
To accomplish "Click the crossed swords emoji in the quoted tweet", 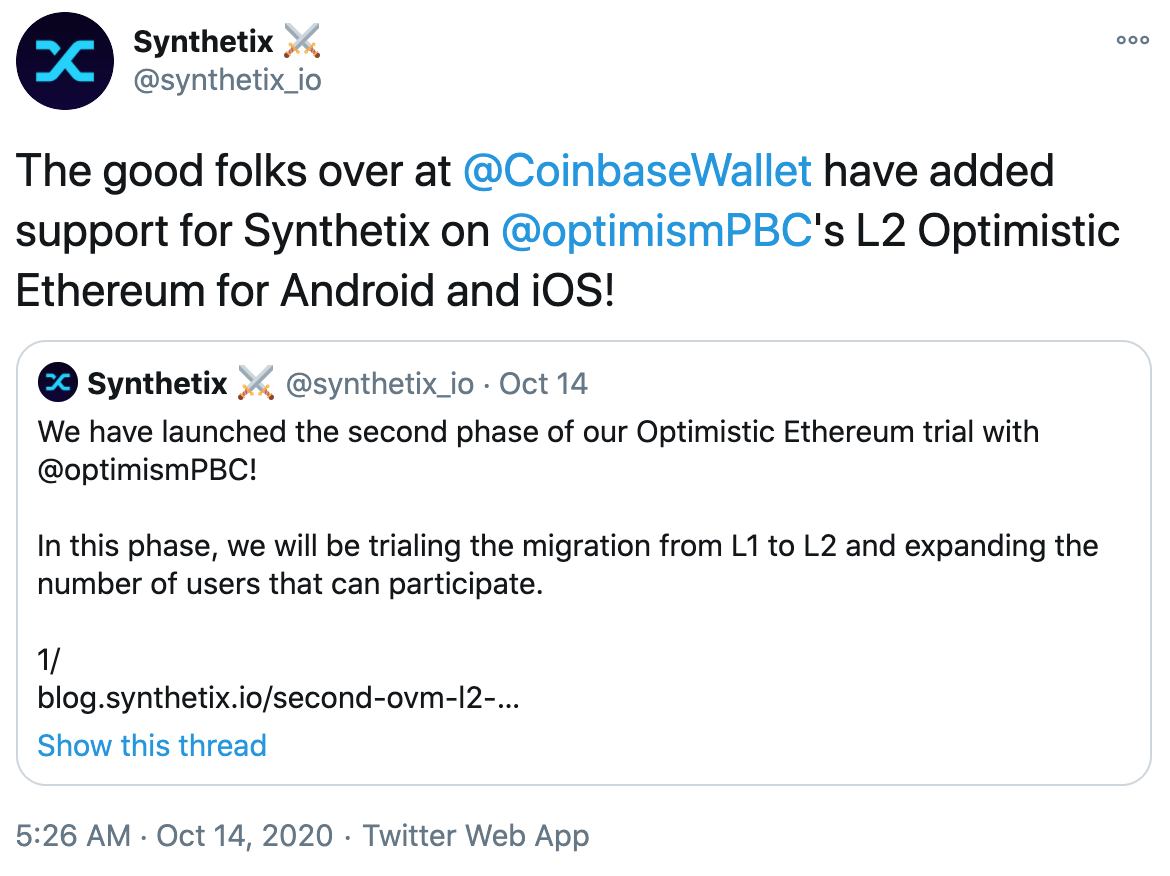I will point(256,383).
